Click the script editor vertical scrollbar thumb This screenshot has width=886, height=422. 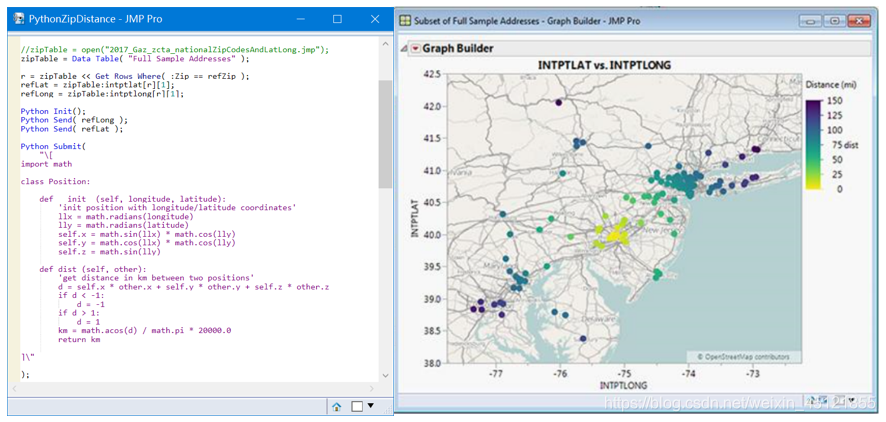[385, 134]
